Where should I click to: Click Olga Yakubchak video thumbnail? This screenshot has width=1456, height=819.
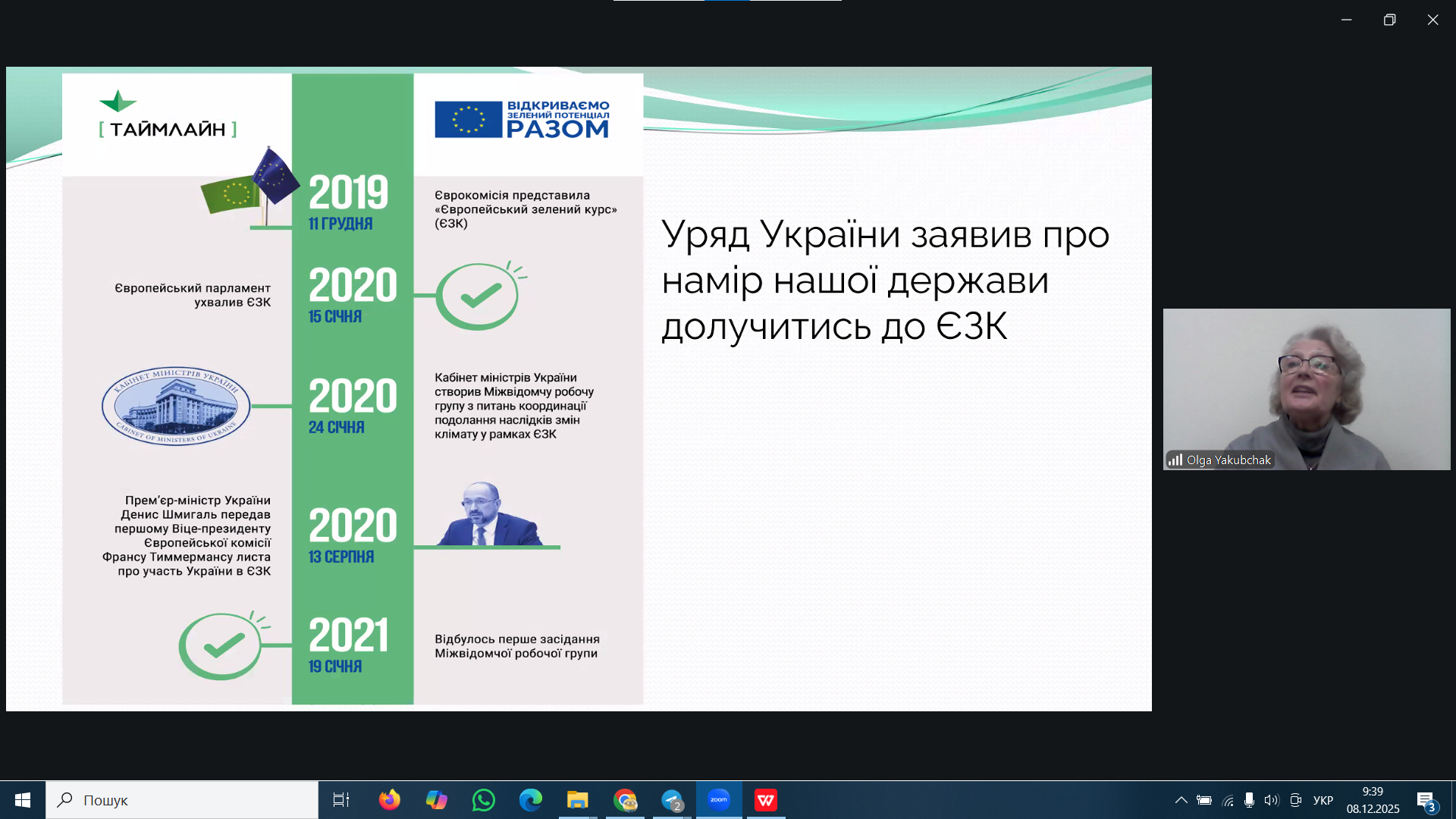[x=1306, y=389]
